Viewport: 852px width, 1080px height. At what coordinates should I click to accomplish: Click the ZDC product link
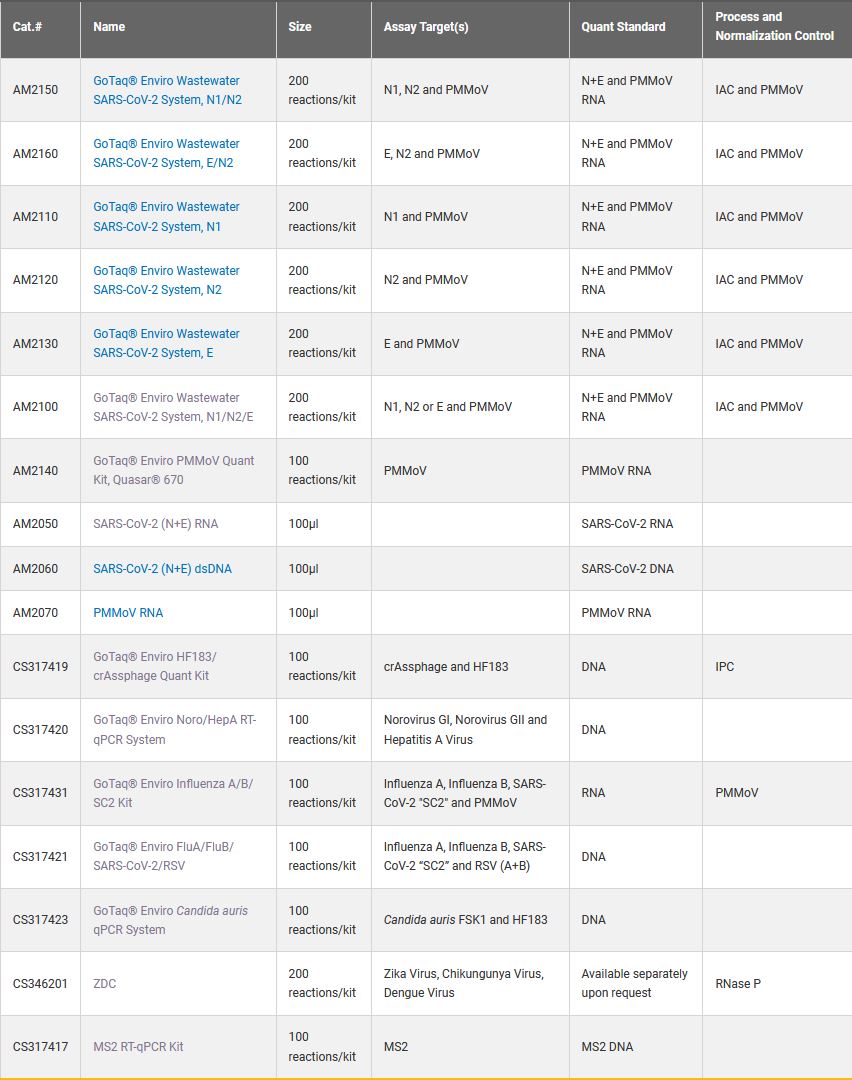[105, 983]
